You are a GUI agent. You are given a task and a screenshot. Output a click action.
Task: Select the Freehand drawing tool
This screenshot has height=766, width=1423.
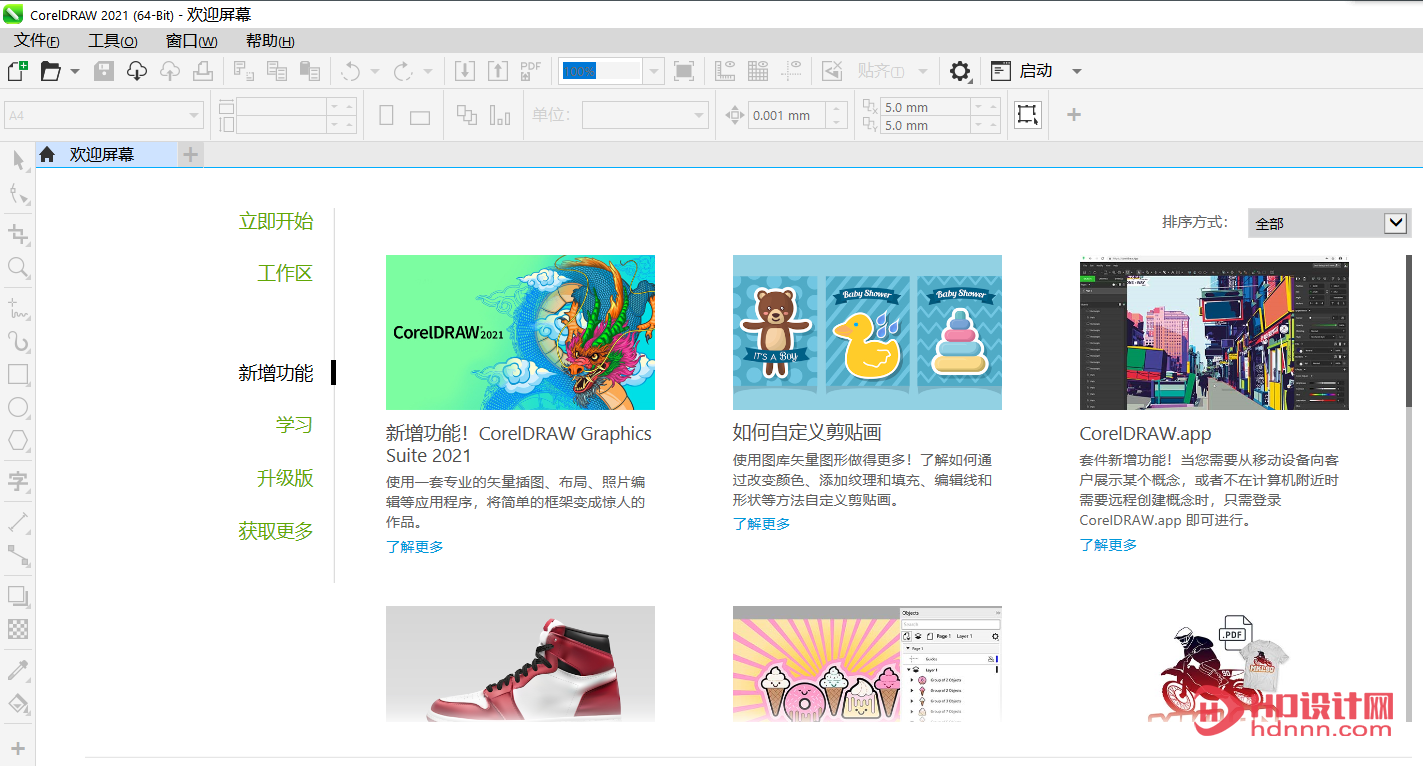pos(18,308)
